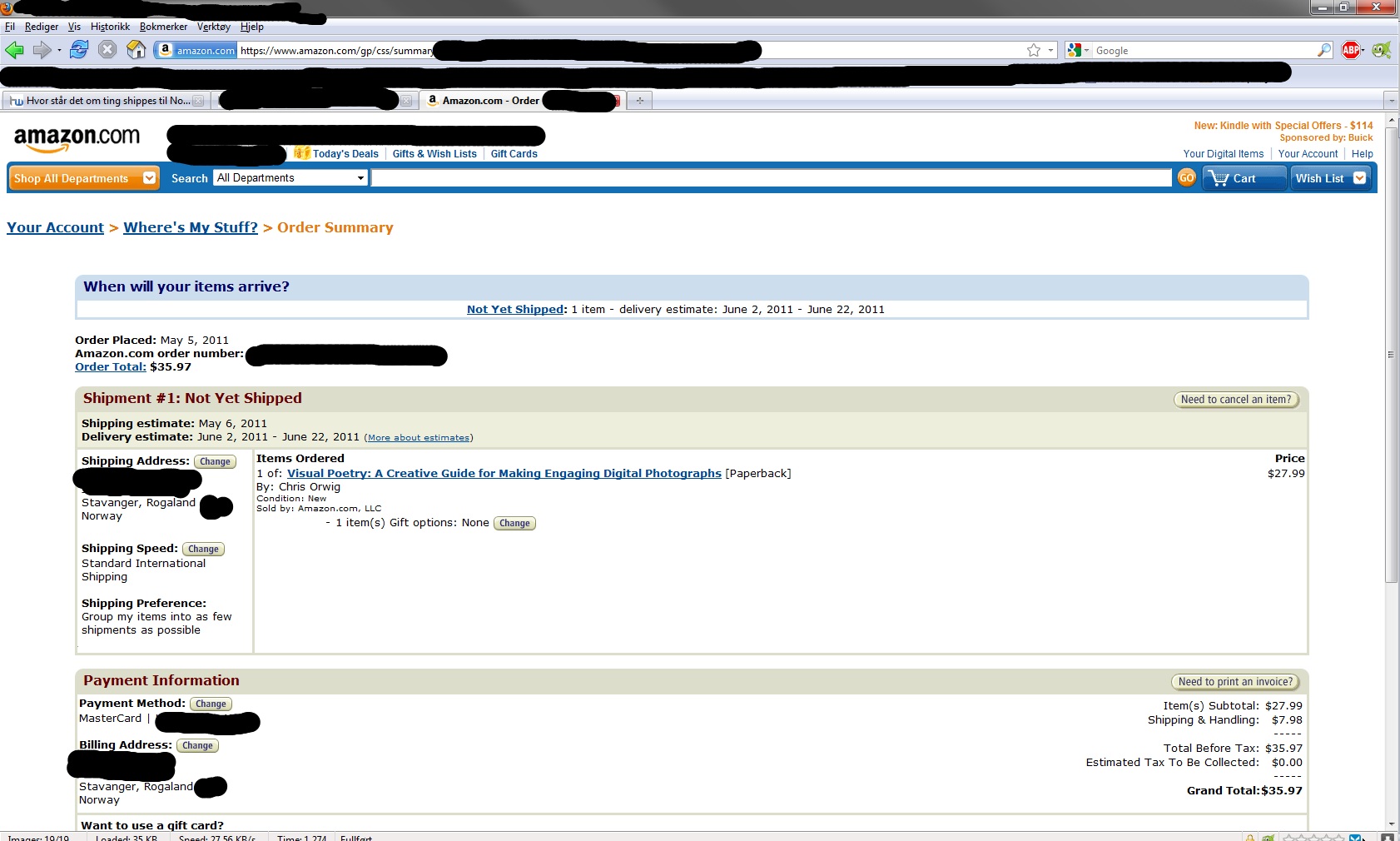This screenshot has width=1400, height=841.
Task: Switch to 'Hvor står det om ting' tab
Action: point(105,101)
